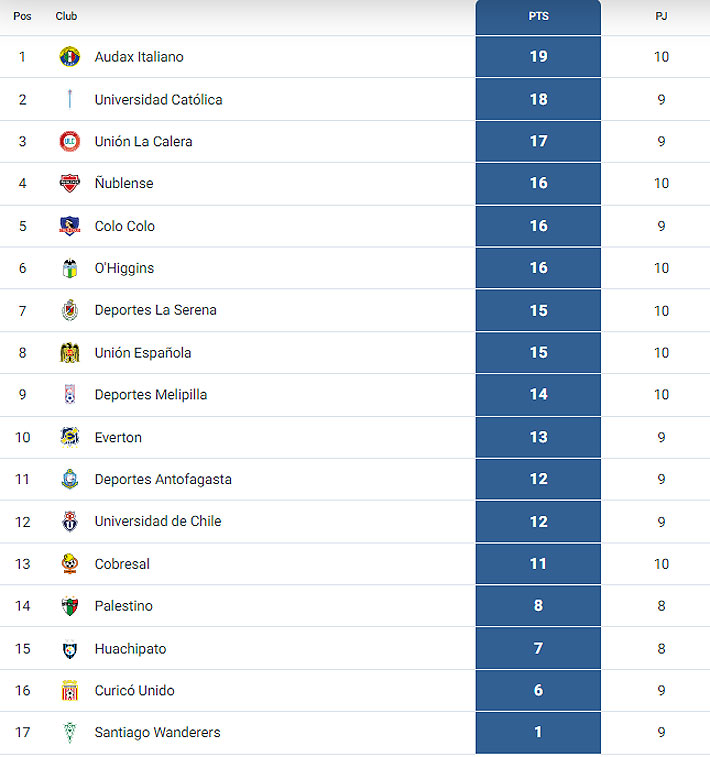Screen dimensions: 710x757
Task: Click the Cobresal crest icon
Action: [70, 563]
